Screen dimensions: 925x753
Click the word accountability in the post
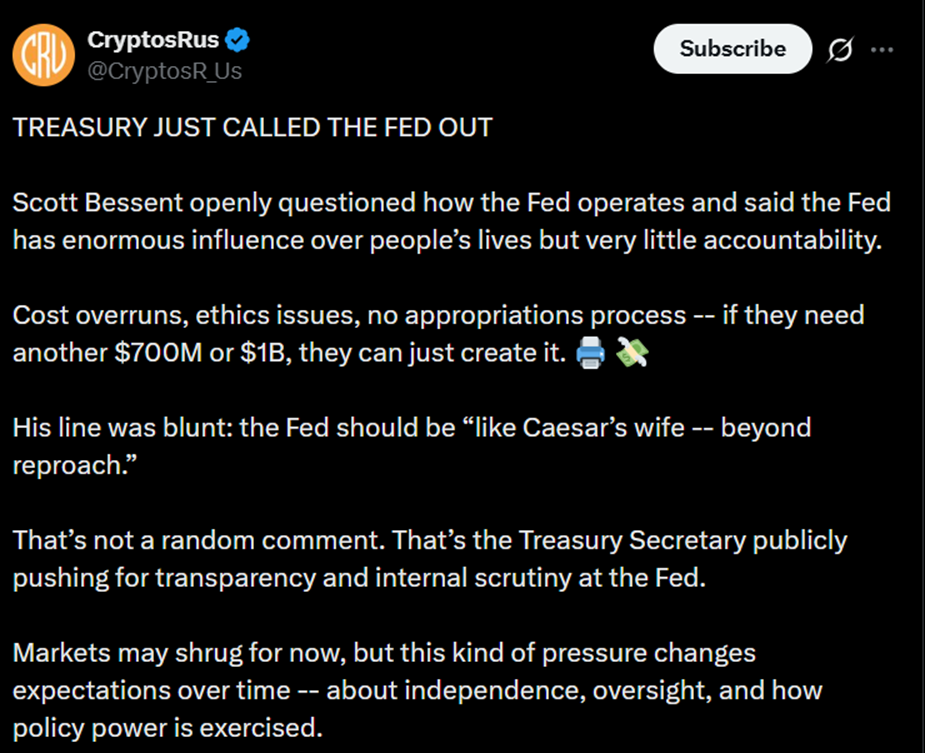click(790, 240)
